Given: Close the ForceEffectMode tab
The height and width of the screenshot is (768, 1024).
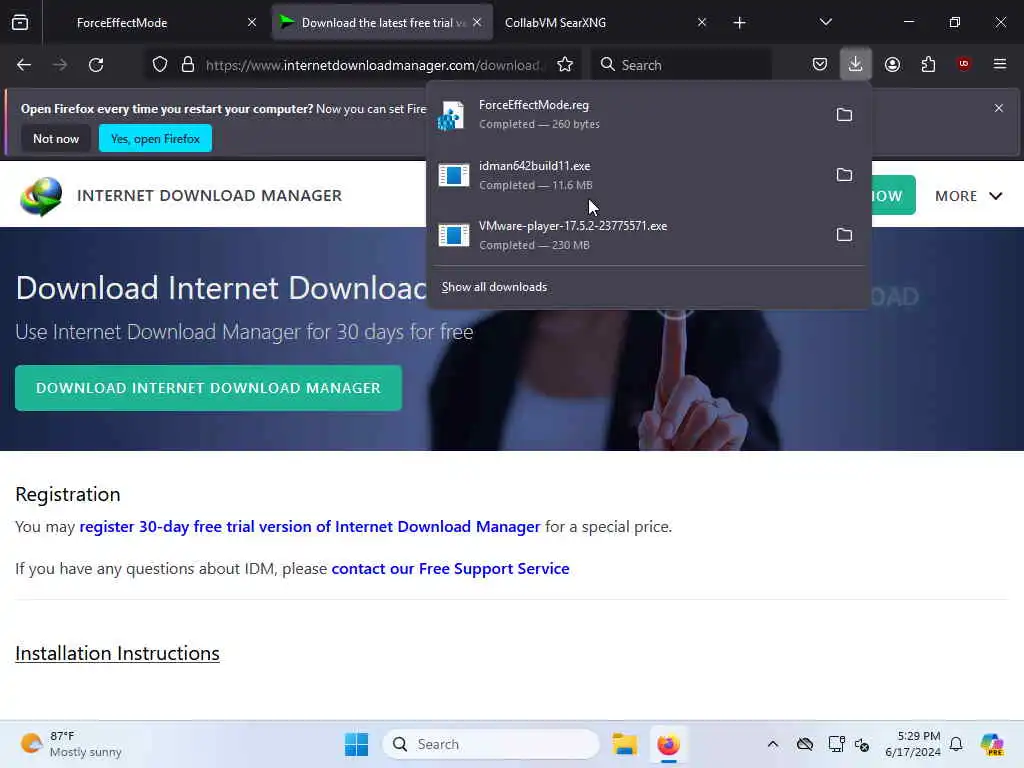Looking at the screenshot, I should pyautogui.click(x=252, y=23).
